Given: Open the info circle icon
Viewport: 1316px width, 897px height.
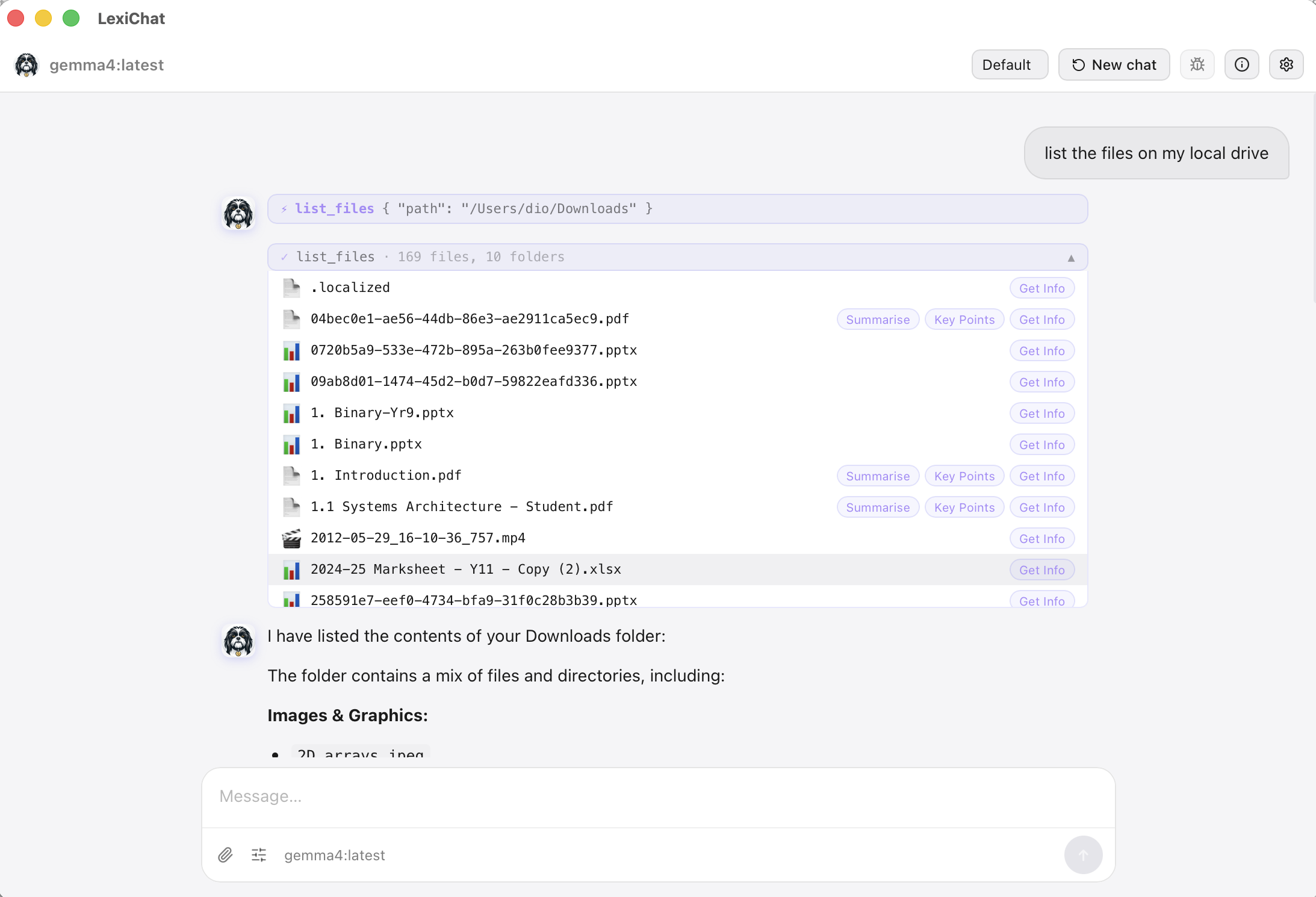Looking at the screenshot, I should (1241, 64).
